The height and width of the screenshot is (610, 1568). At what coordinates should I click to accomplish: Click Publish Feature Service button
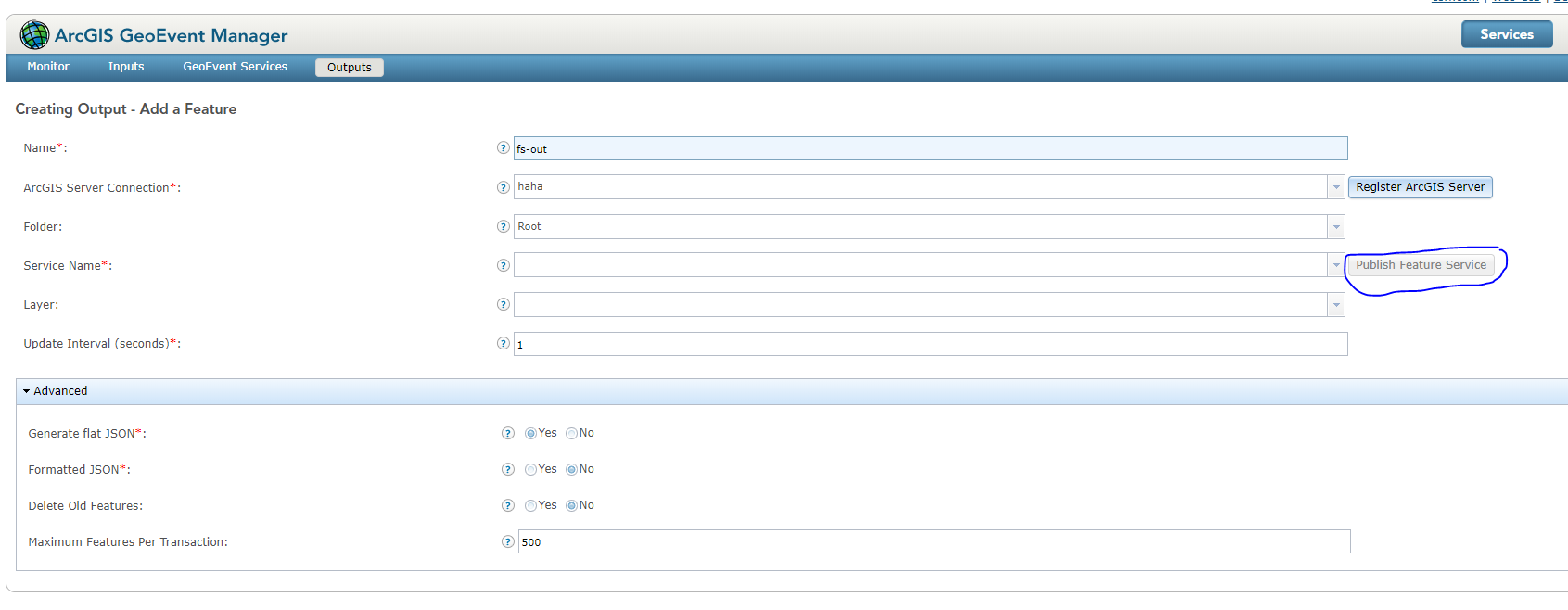click(1421, 265)
